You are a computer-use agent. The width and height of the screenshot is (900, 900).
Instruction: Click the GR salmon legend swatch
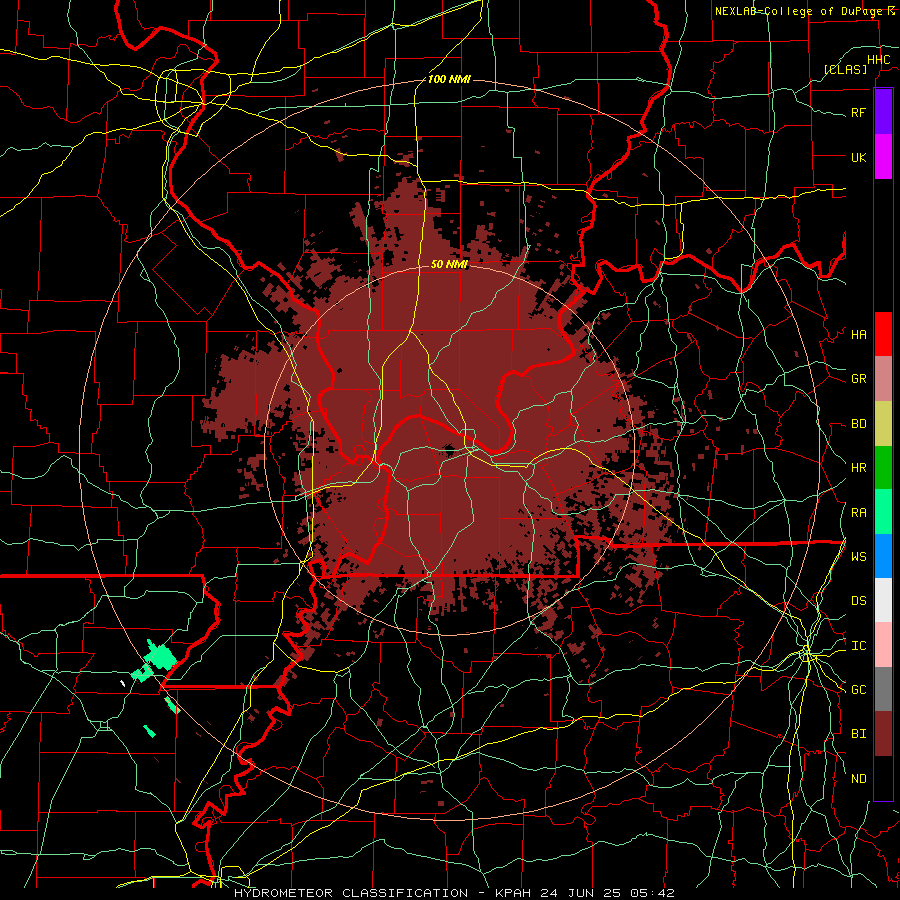883,379
